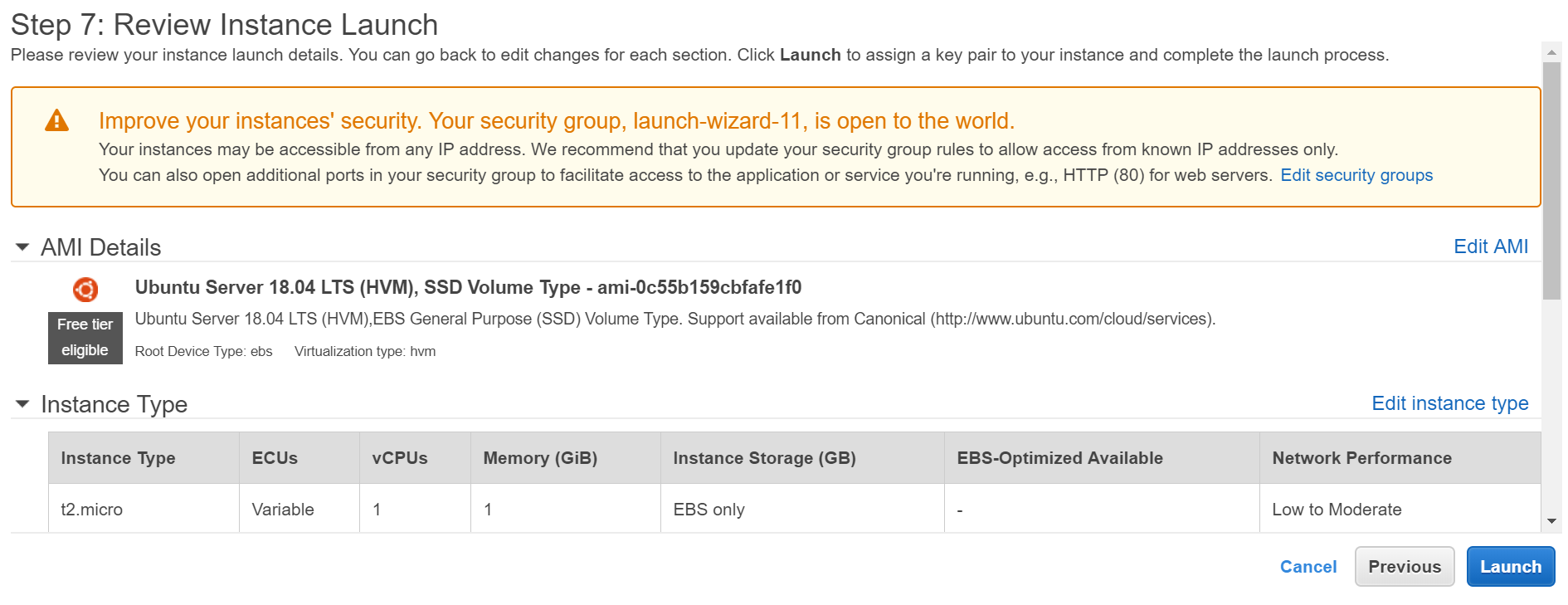
Task: Click the security warning heading text
Action: (x=557, y=121)
